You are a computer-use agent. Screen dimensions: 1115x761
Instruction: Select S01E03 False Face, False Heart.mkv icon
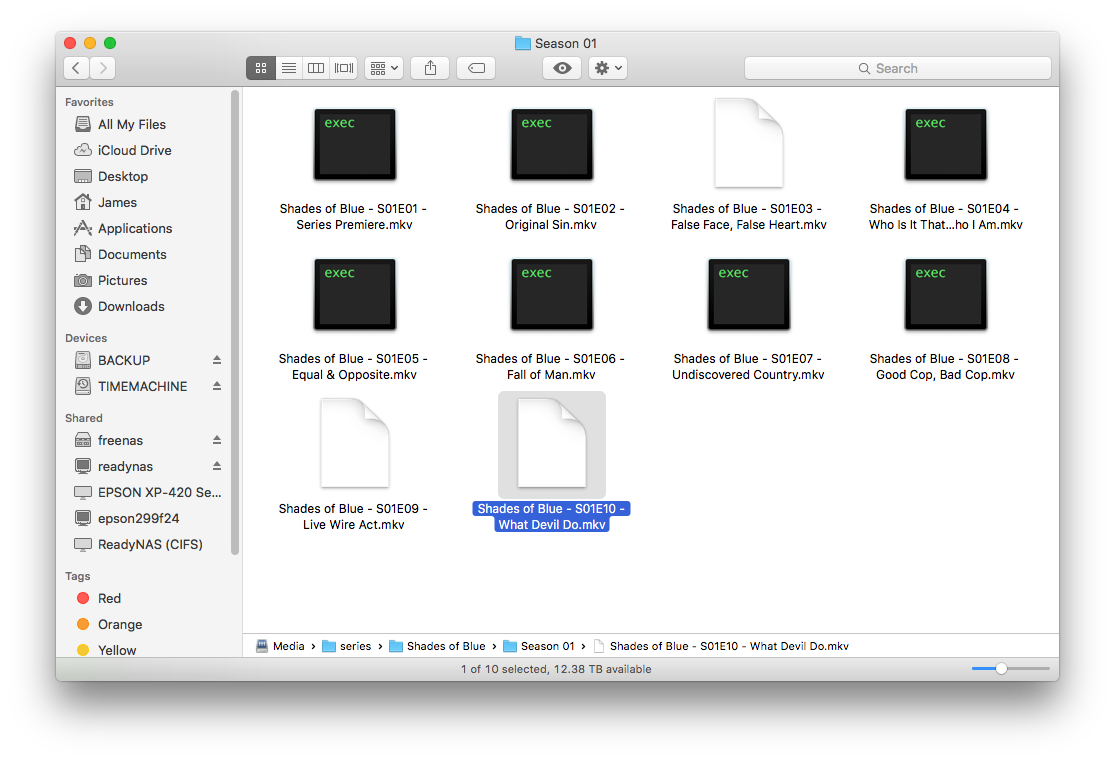pos(749,143)
